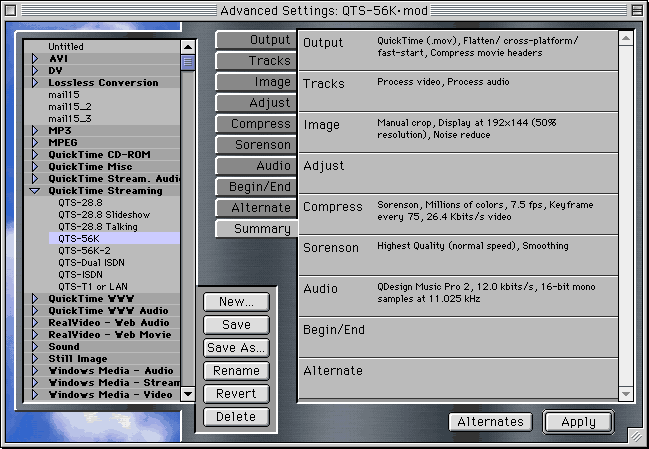Viewport: 649px width, 449px height.
Task: Switch to the Adjust tab
Action: click(x=256, y=103)
